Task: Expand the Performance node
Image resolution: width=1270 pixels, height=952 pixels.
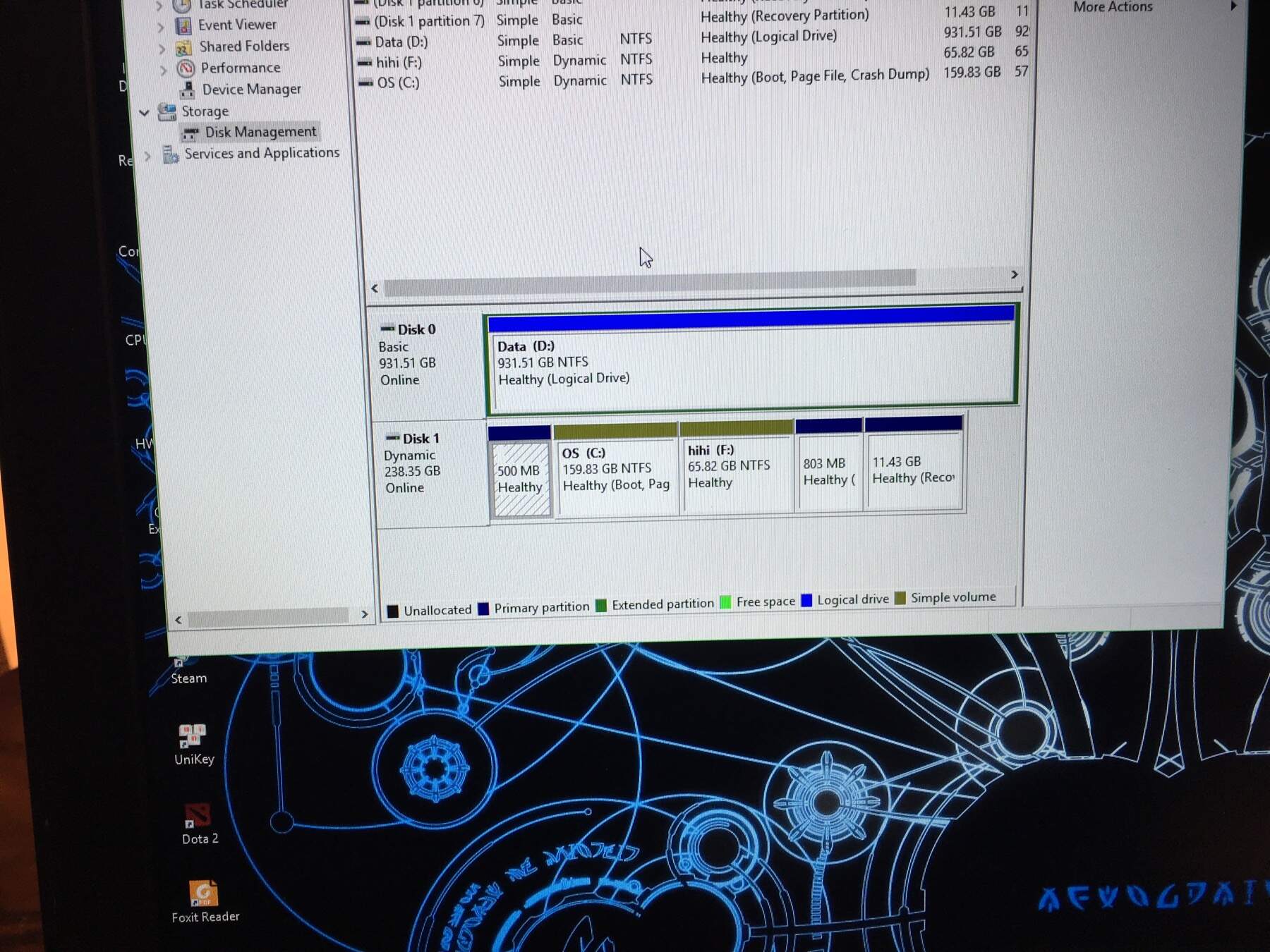Action: tap(164, 70)
